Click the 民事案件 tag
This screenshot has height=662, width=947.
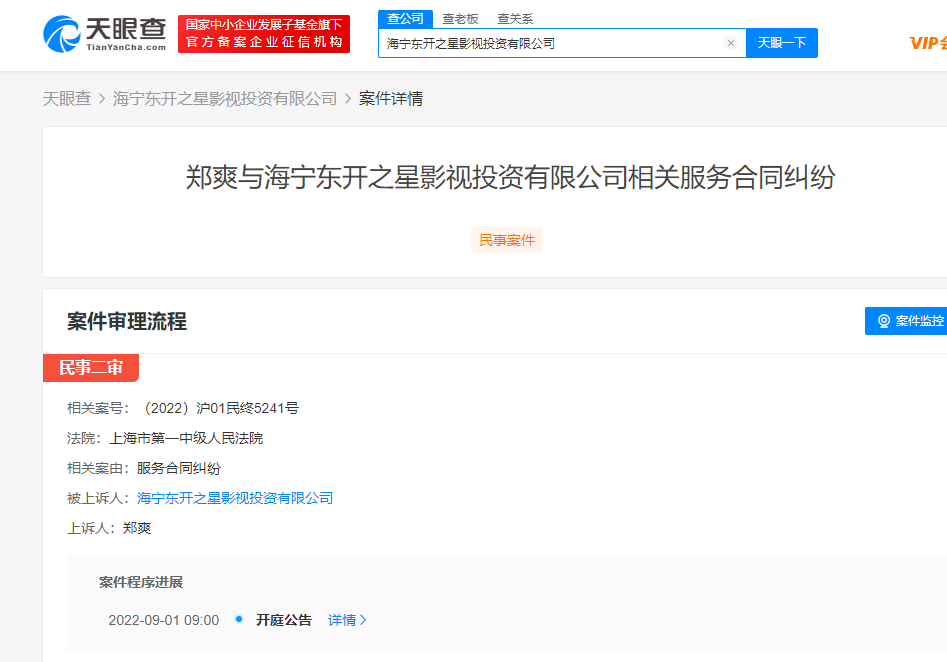pyautogui.click(x=507, y=240)
